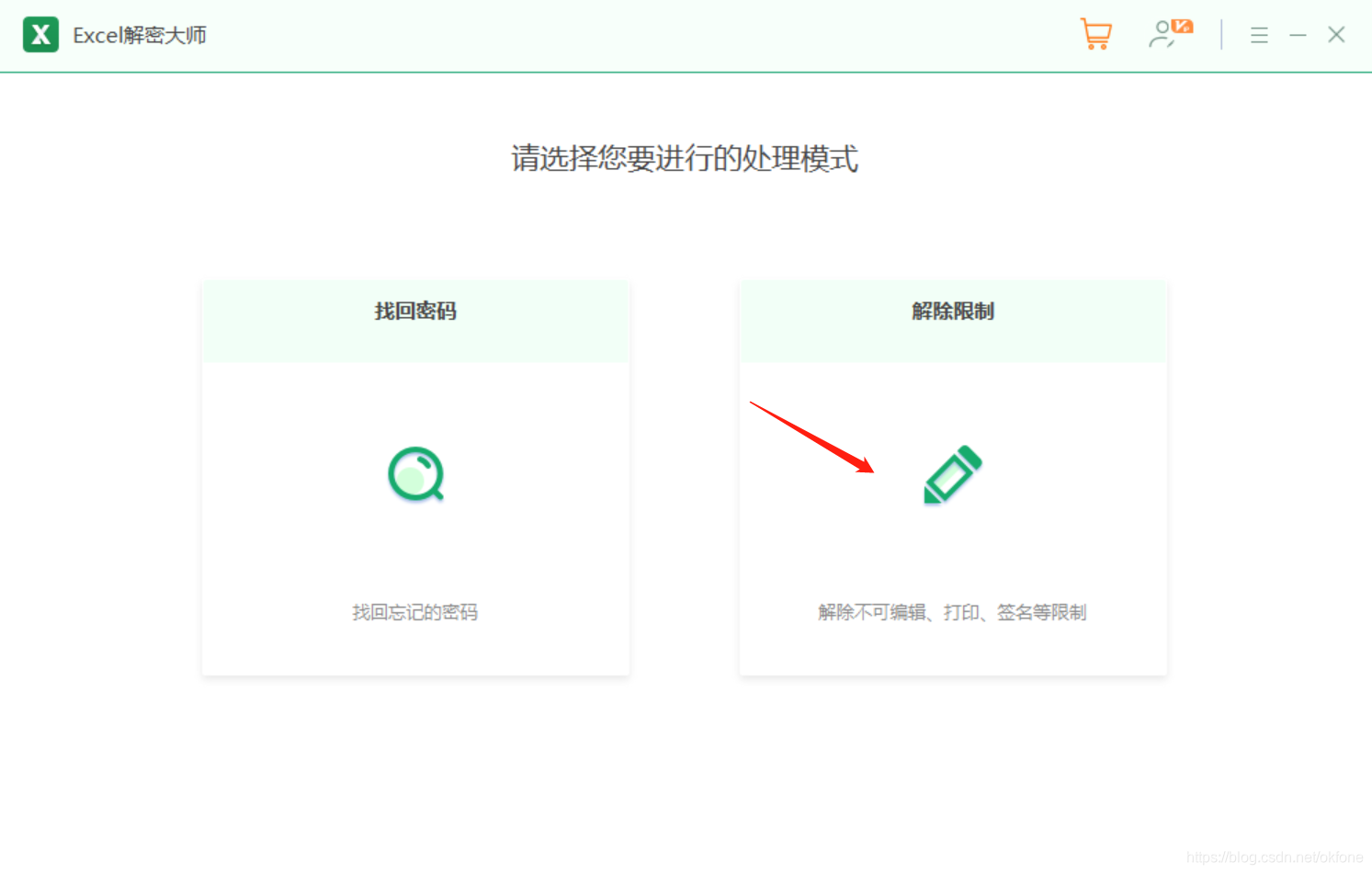The width and height of the screenshot is (1372, 874).
Task: Select the green pencil remove-restrictions icon
Action: [x=953, y=474]
